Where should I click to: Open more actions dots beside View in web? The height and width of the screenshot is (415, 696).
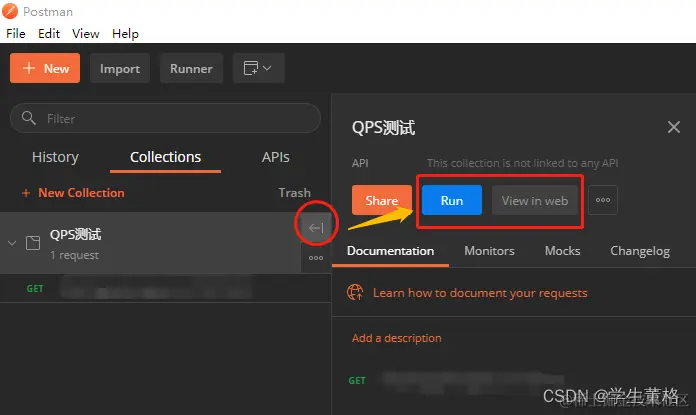[603, 200]
